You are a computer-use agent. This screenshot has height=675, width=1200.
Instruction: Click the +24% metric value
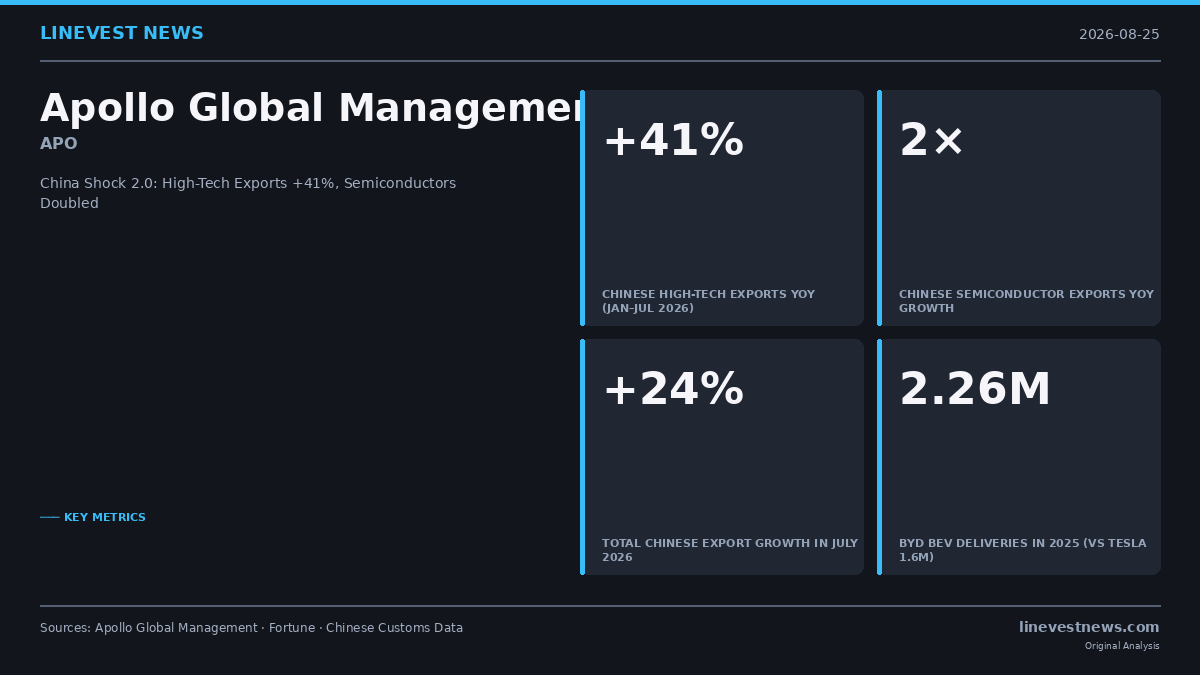(673, 390)
